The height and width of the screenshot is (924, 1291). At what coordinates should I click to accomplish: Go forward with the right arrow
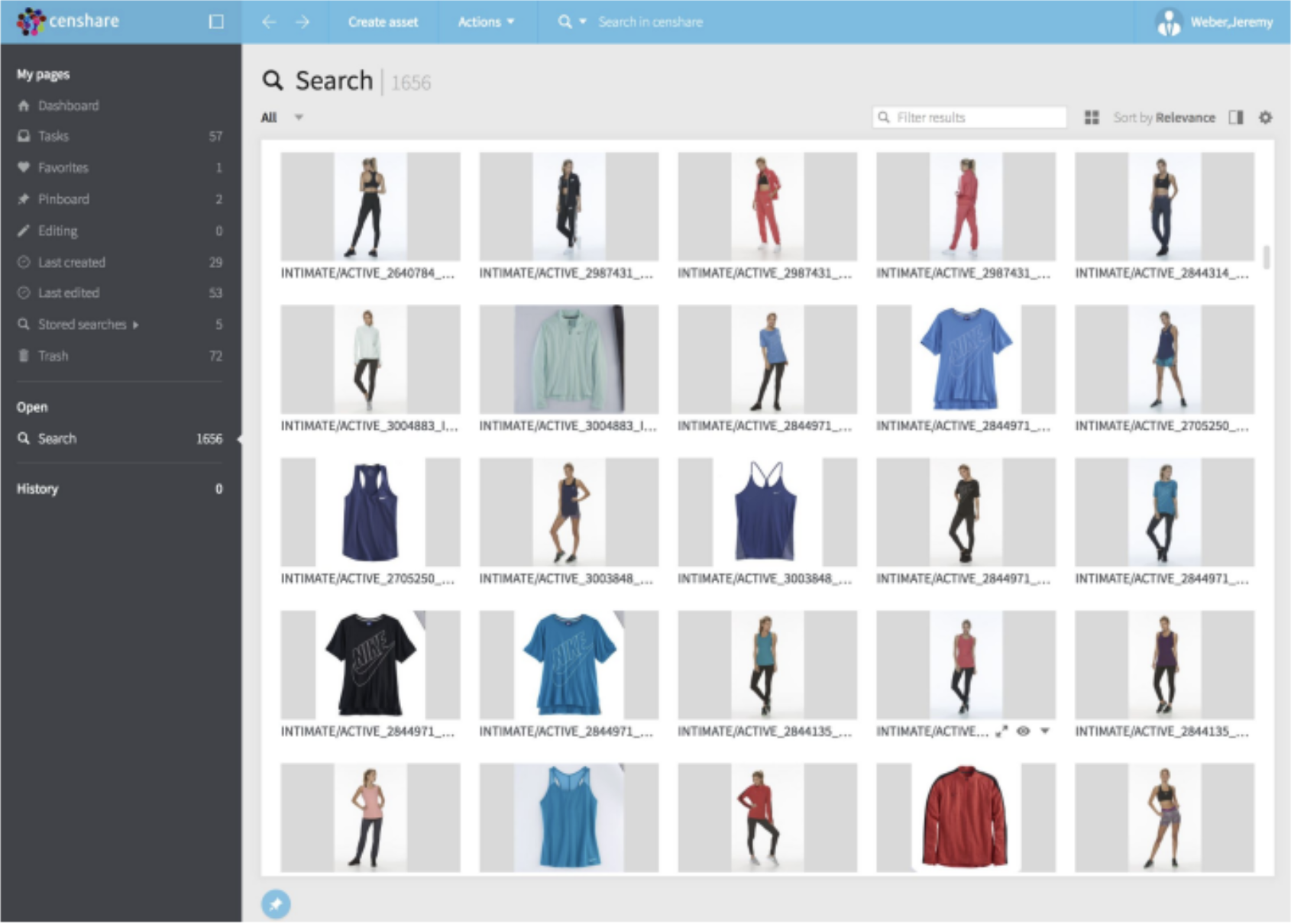[303, 21]
